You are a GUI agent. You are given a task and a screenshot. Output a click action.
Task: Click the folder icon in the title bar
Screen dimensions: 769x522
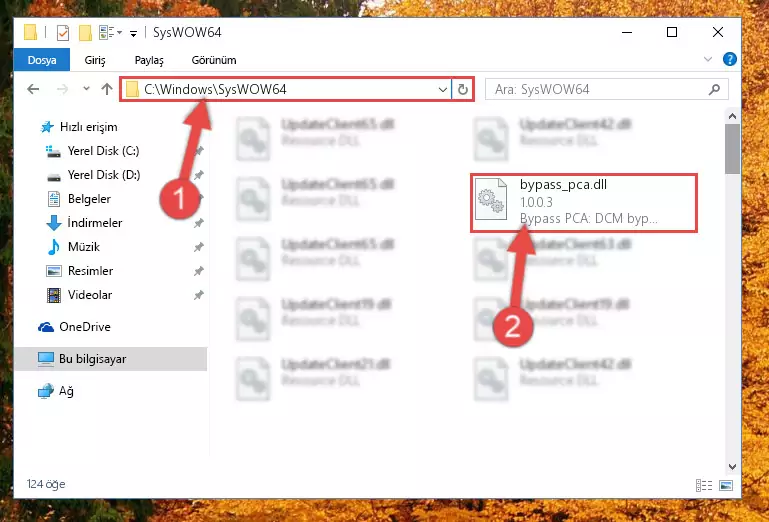[30, 32]
